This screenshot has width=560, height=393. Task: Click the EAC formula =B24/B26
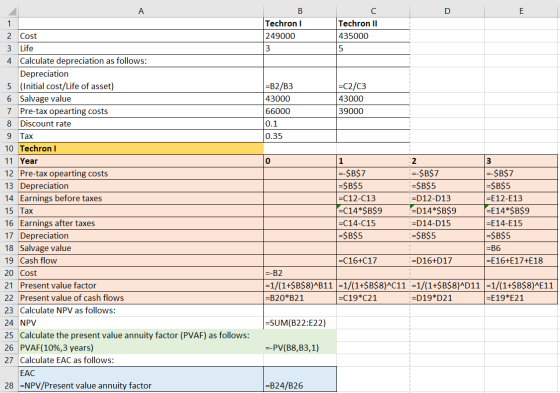pyautogui.click(x=300, y=379)
